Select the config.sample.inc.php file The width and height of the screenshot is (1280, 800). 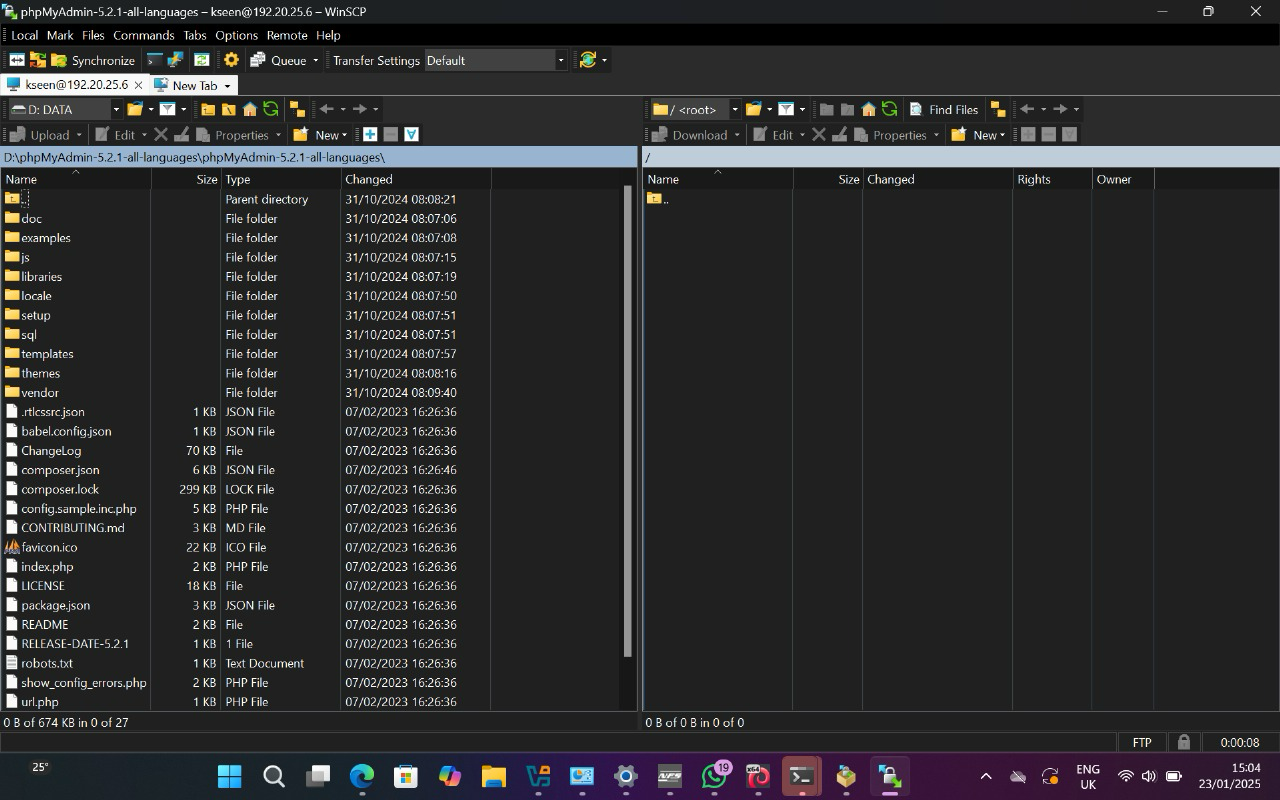click(78, 508)
